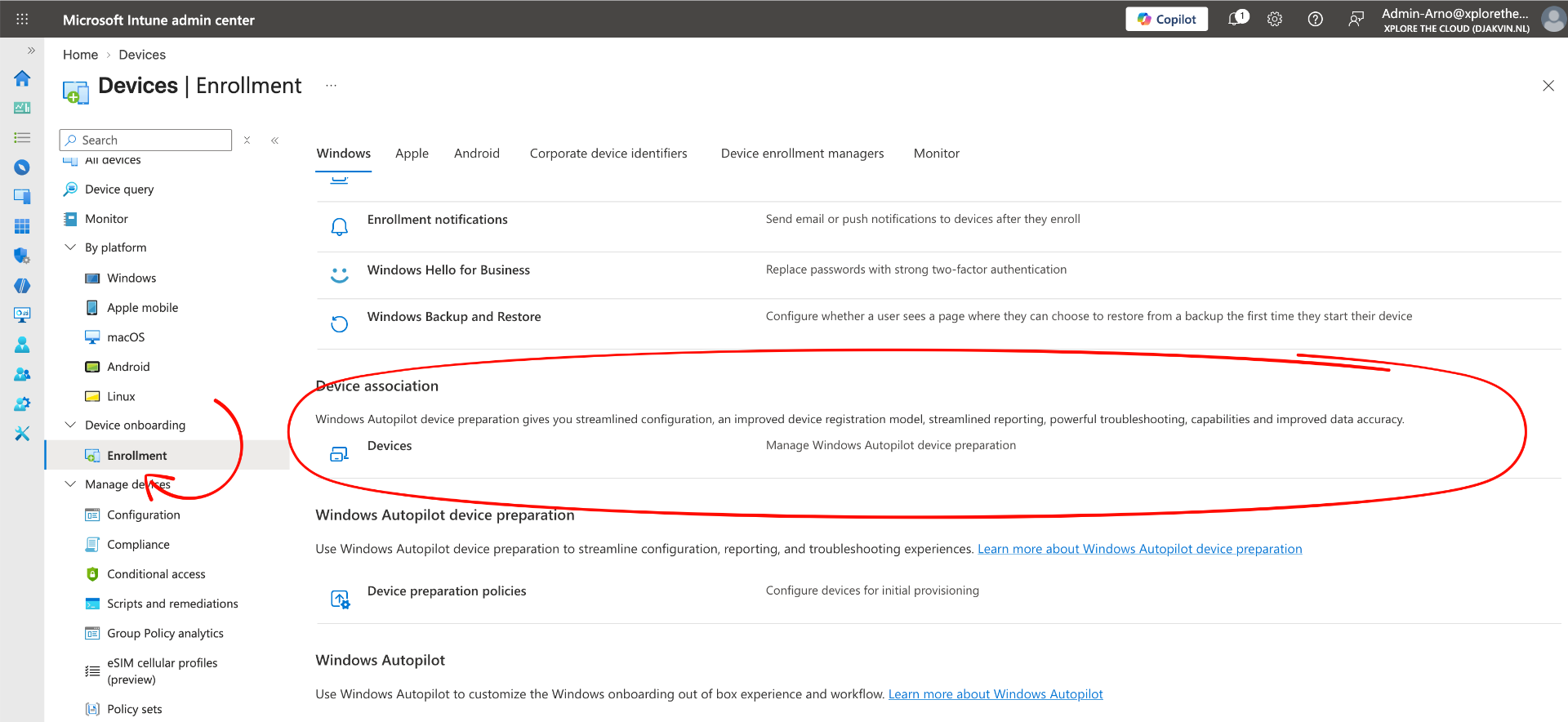This screenshot has height=722, width=1568.
Task: Click the Windows Hello smiley icon
Action: coord(339,274)
